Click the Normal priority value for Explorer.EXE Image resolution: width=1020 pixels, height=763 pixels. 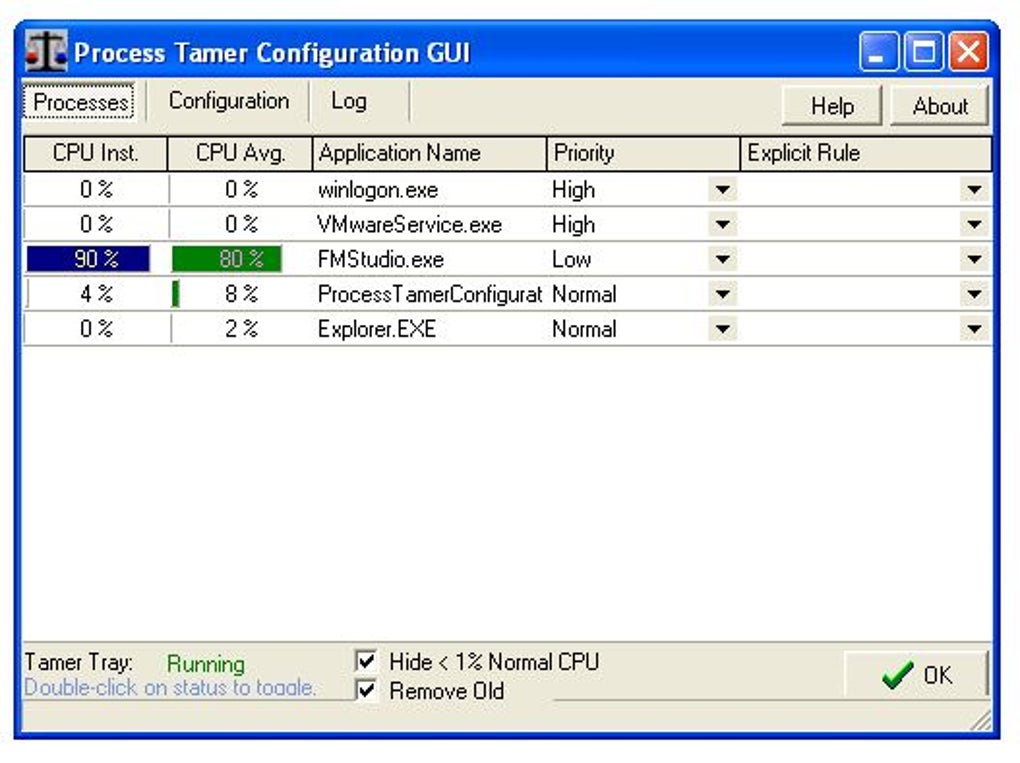[584, 329]
